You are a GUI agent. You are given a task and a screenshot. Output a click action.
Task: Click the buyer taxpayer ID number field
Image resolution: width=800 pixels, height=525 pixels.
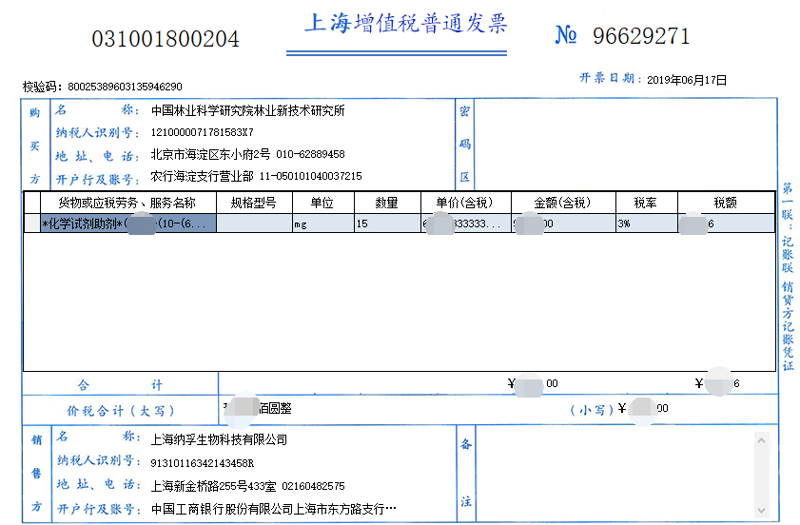pyautogui.click(x=202, y=133)
